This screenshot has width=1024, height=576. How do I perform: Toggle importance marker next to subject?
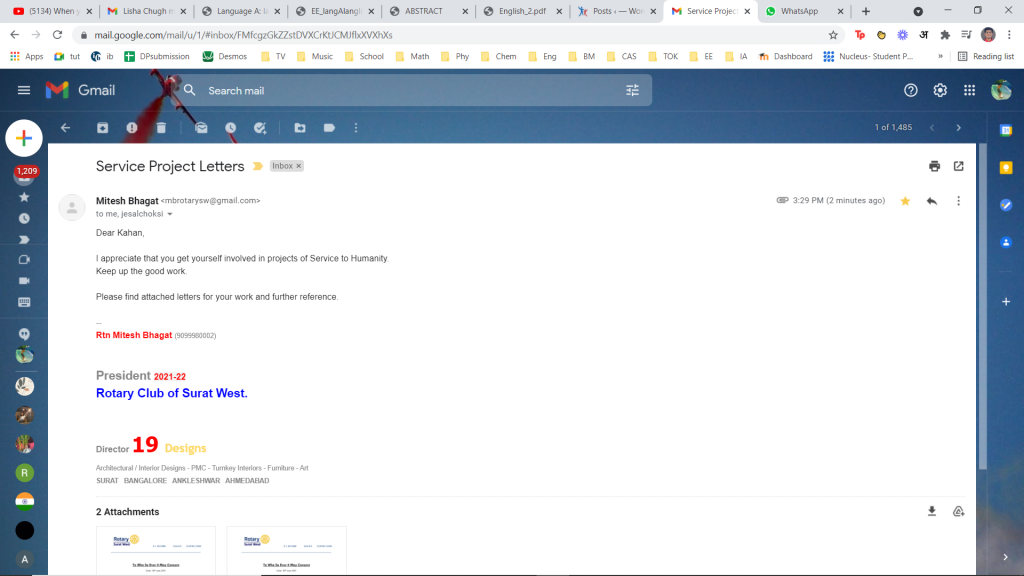(258, 166)
